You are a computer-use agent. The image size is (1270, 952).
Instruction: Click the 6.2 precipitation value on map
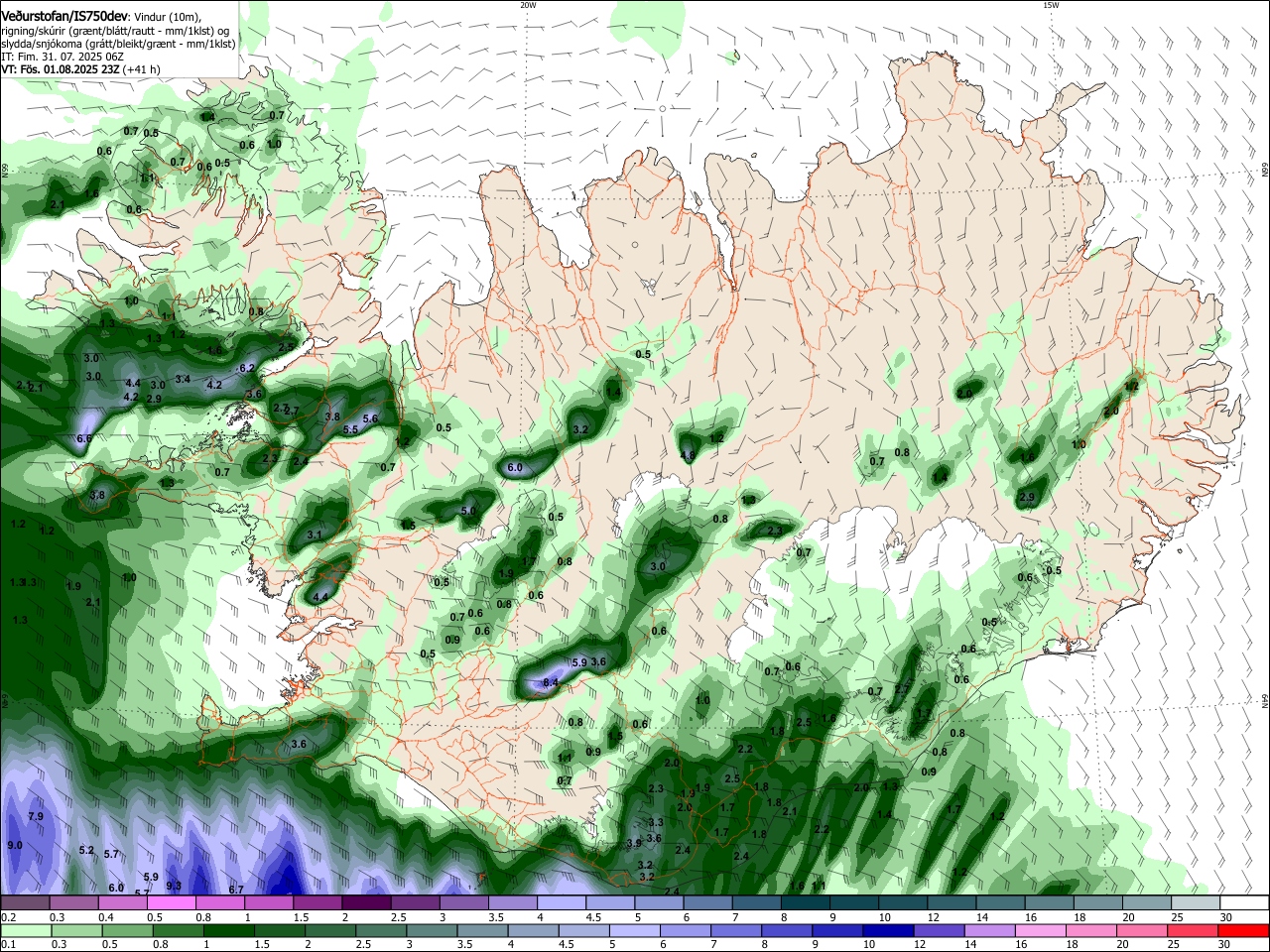(247, 368)
